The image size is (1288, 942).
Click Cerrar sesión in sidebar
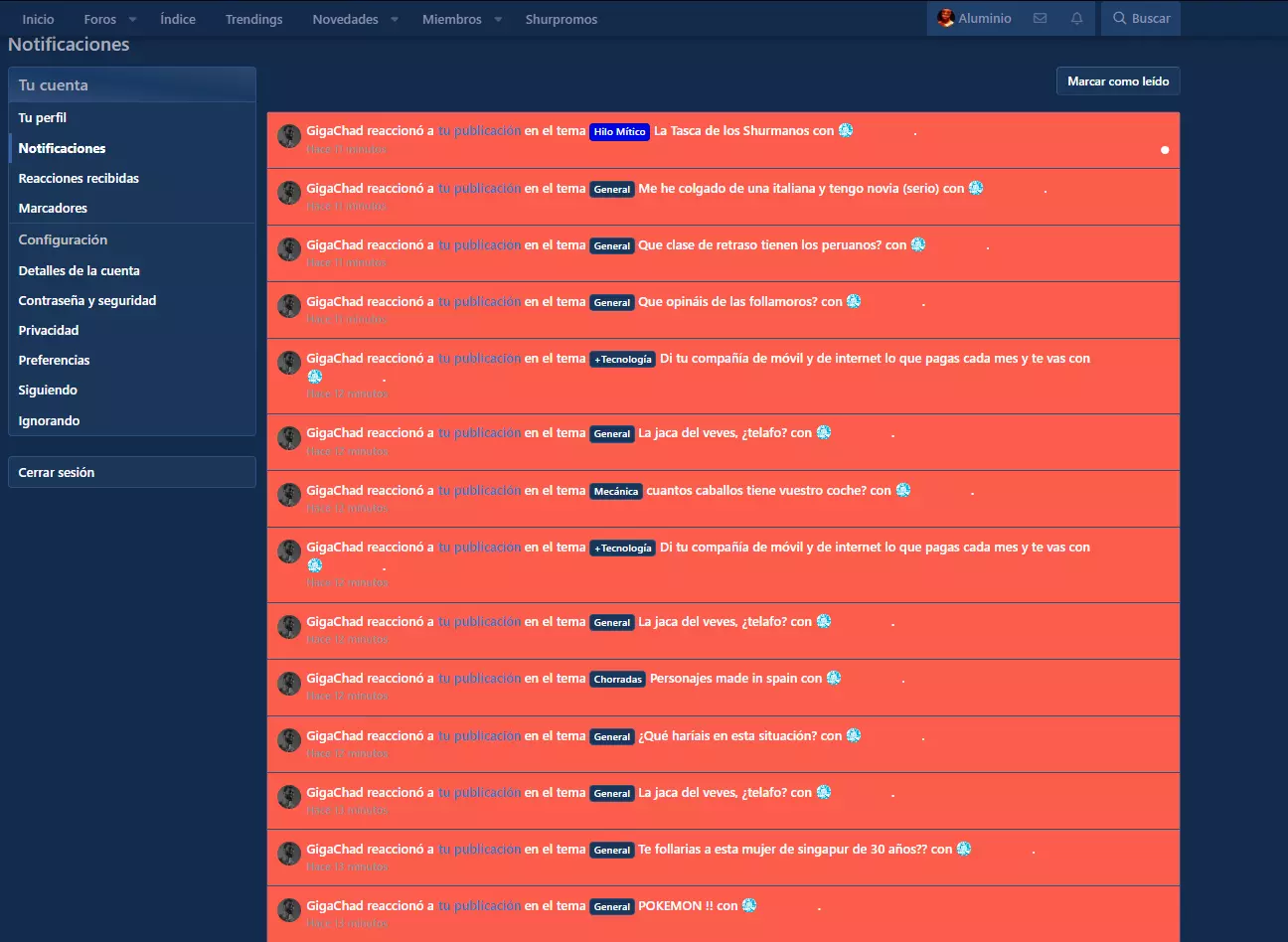pos(132,472)
